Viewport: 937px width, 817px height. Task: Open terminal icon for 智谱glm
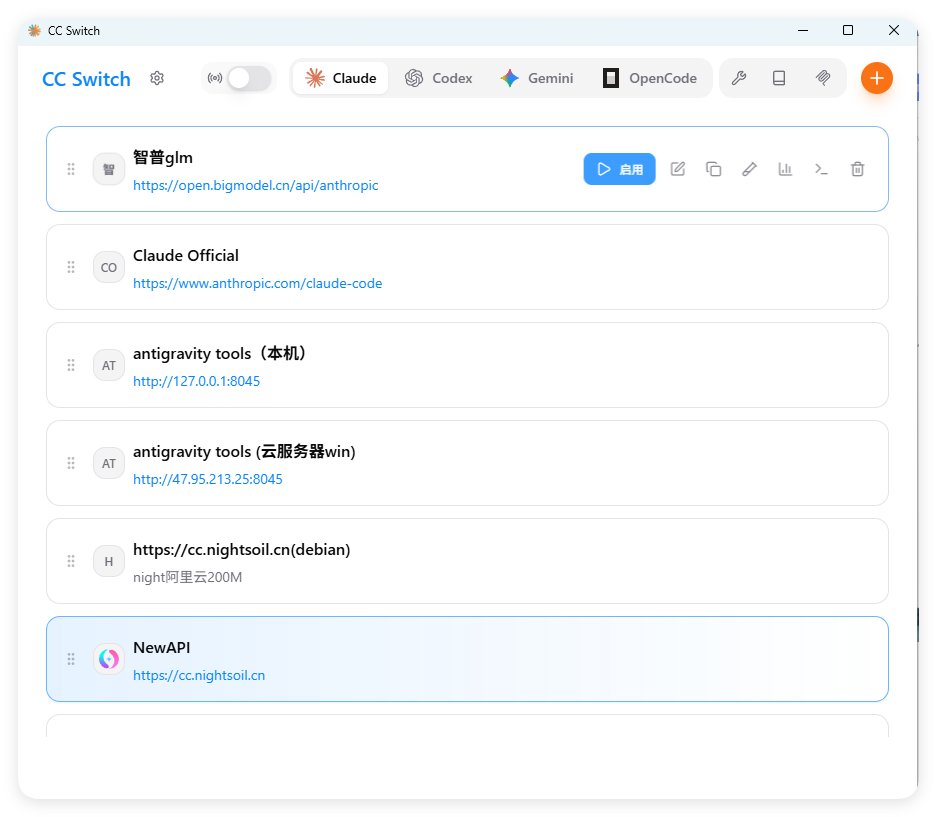[x=822, y=169]
